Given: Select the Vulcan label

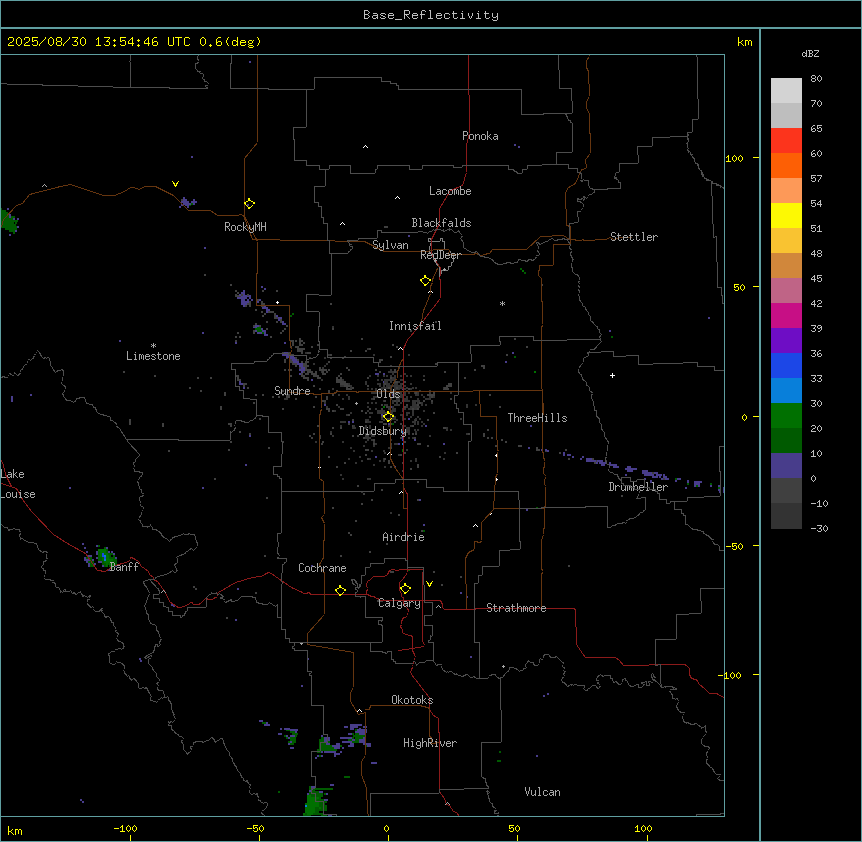Looking at the screenshot, I should coord(542,792).
